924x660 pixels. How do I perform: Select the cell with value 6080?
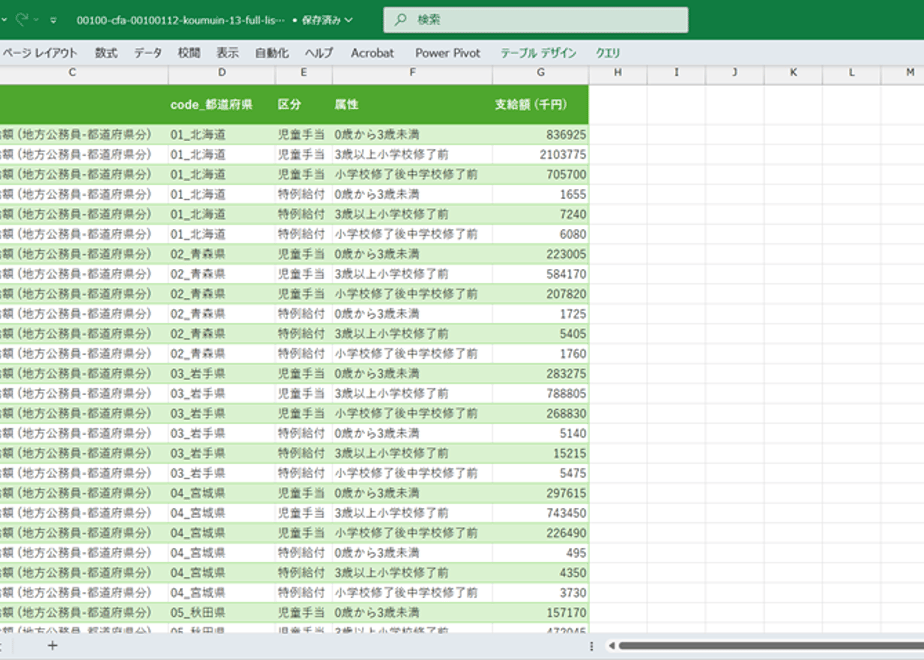click(x=540, y=234)
